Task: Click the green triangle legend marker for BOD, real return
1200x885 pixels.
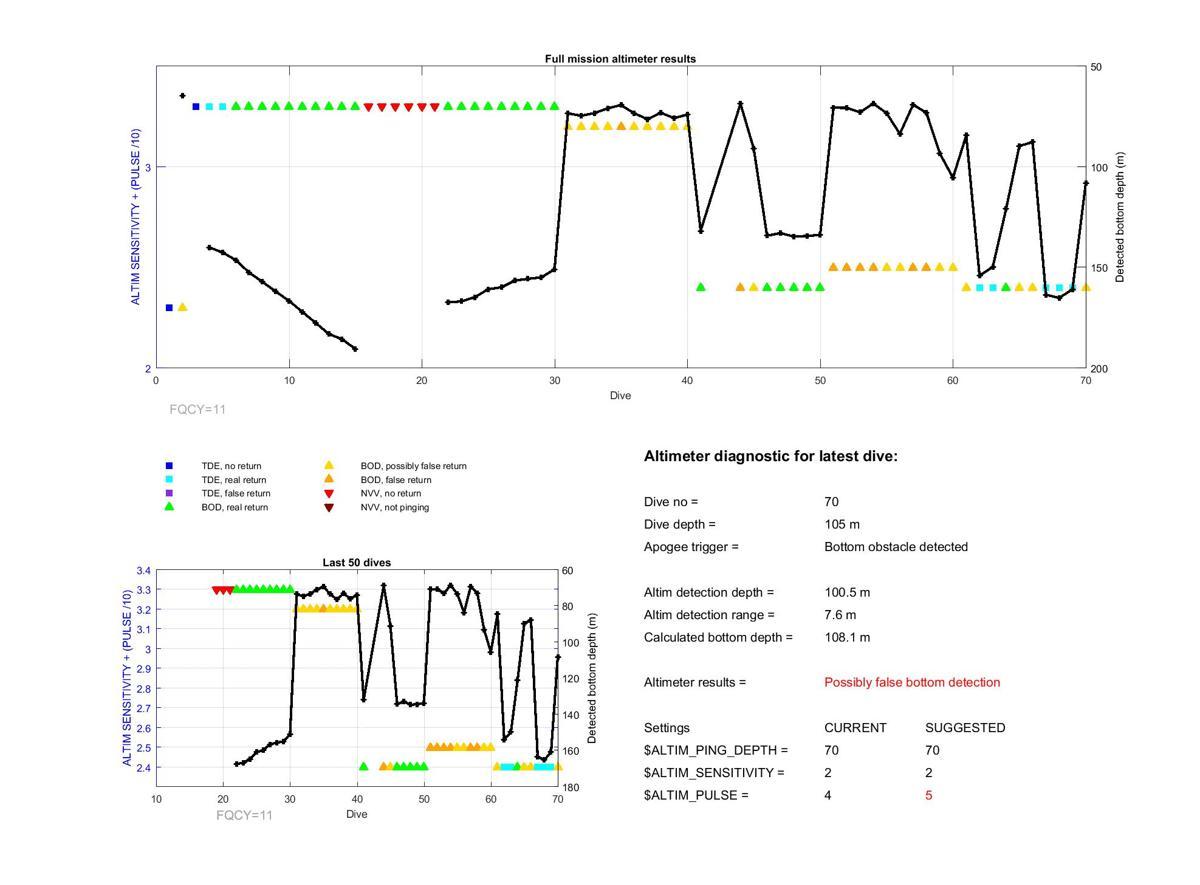Action: pyautogui.click(x=169, y=507)
